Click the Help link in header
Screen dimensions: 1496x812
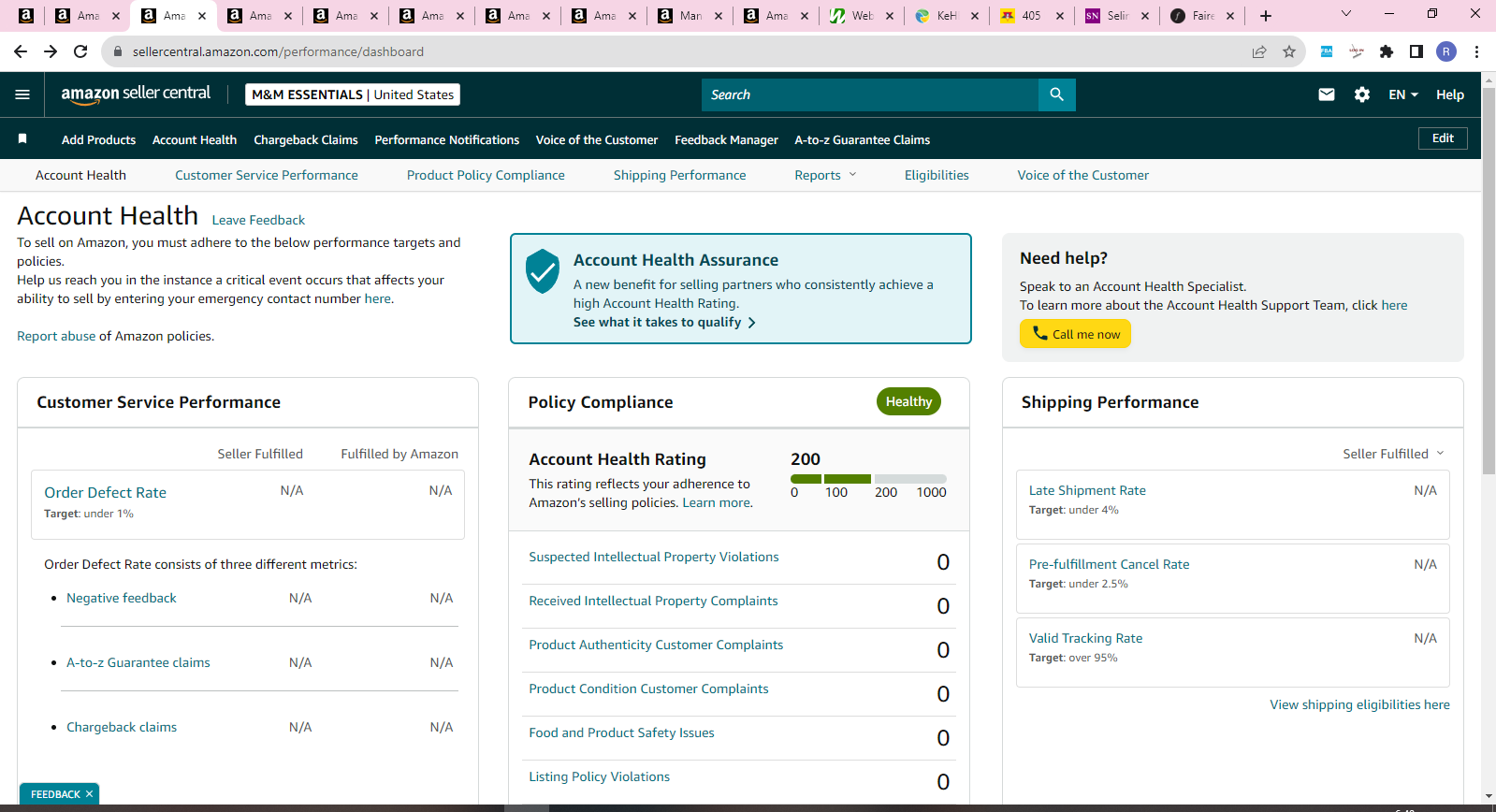pos(1450,94)
